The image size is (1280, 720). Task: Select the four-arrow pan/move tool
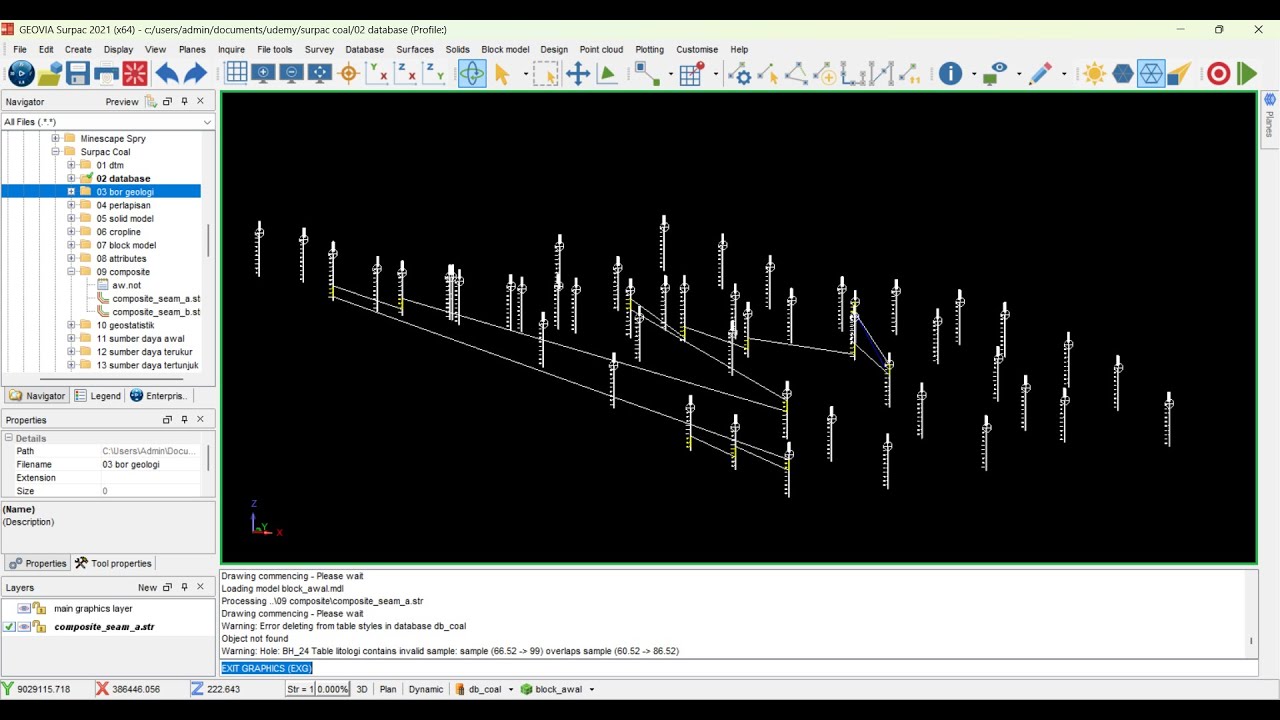click(578, 73)
